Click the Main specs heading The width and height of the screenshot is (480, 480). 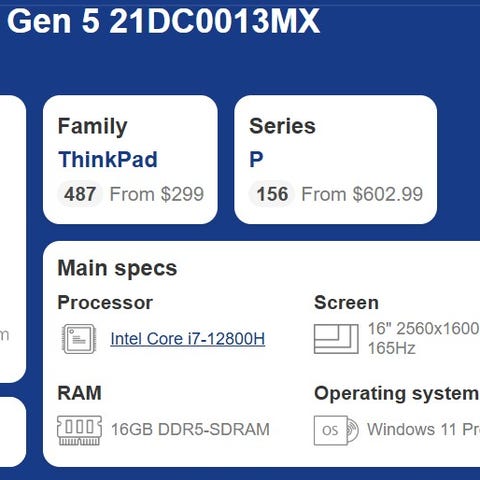117,268
